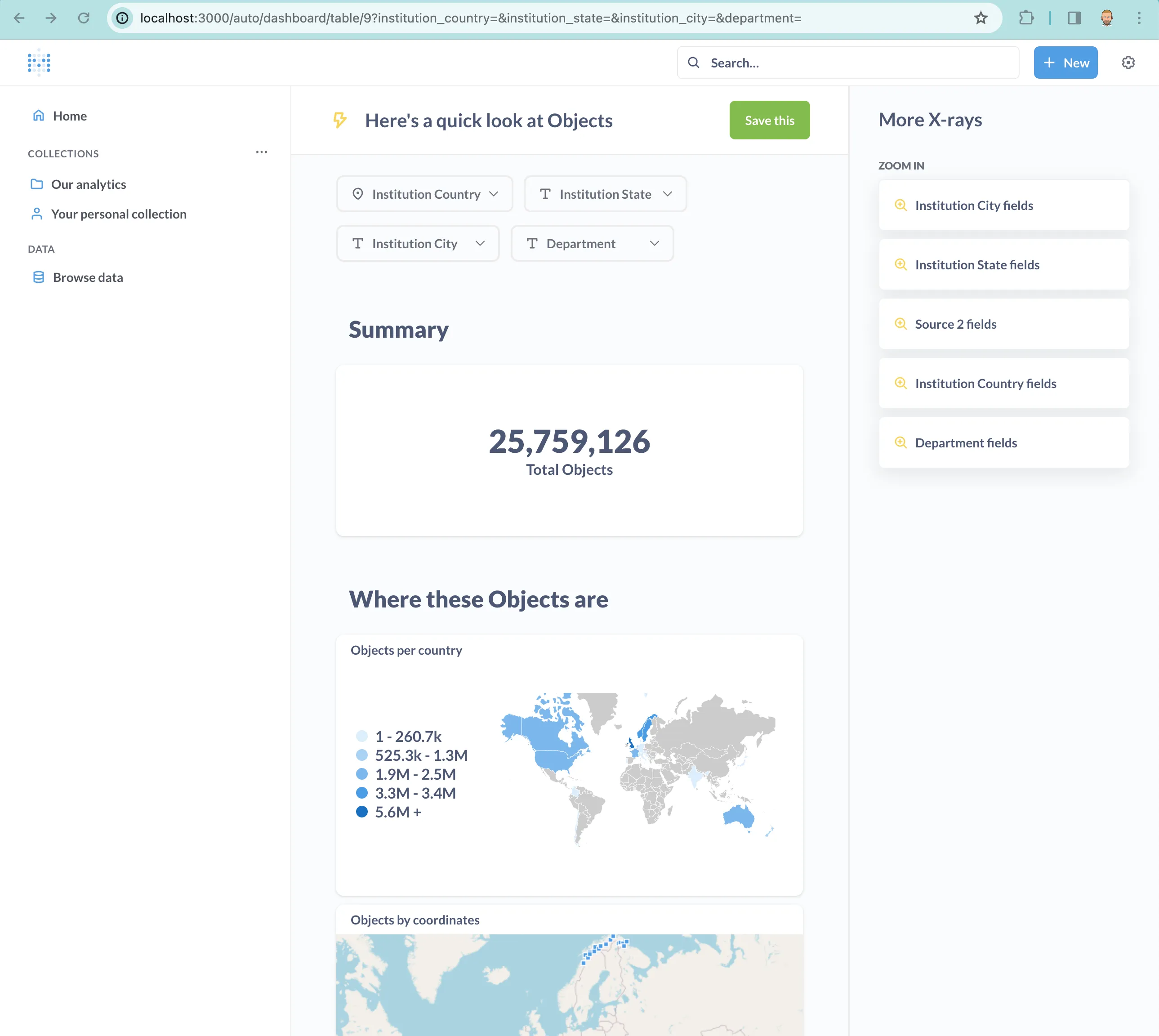
Task: Bookmark page with star icon
Action: [x=981, y=18]
